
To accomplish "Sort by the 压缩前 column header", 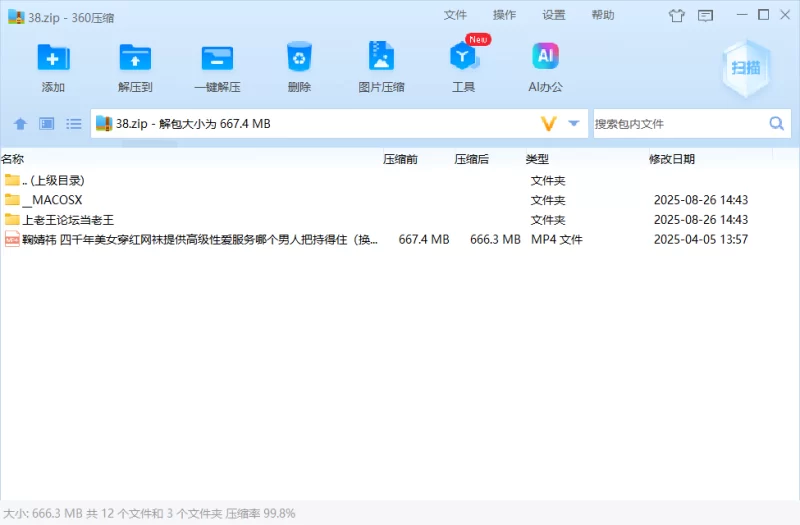I will [x=401, y=159].
